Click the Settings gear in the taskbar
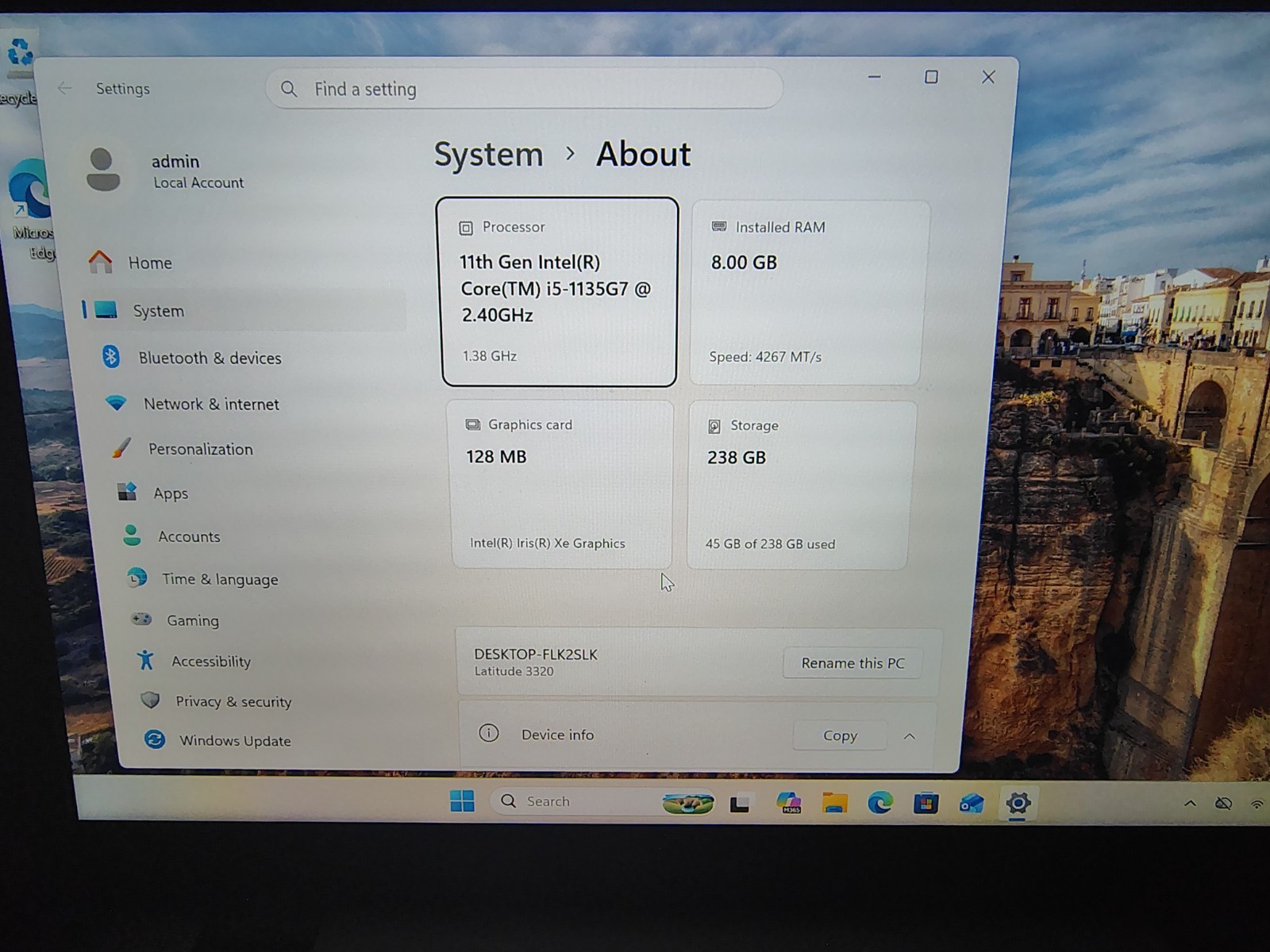Image resolution: width=1270 pixels, height=952 pixels. pos(1018,804)
